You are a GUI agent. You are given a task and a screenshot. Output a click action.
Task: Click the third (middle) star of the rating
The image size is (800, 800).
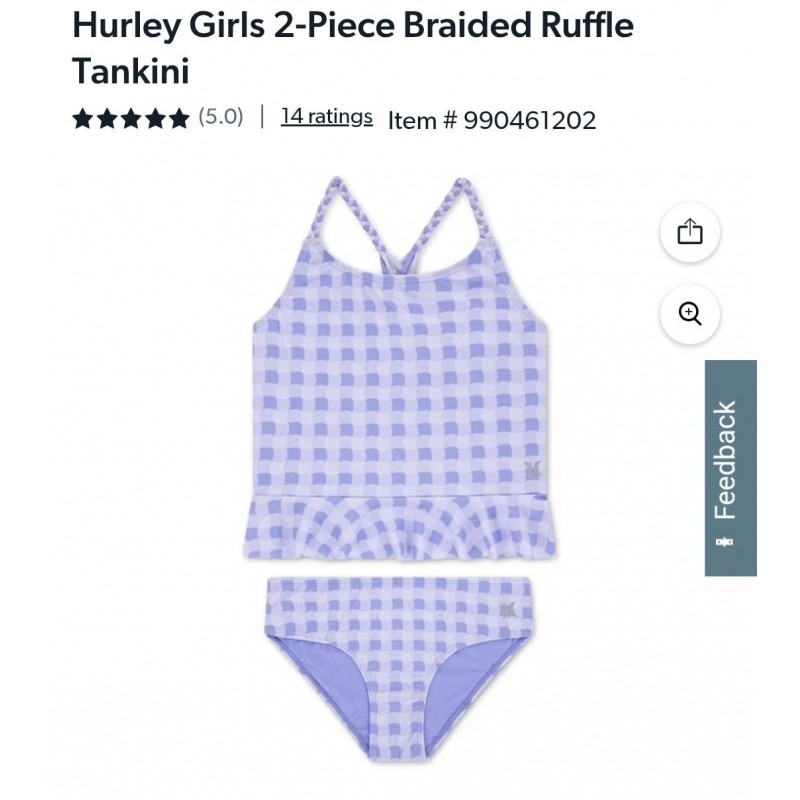point(131,118)
